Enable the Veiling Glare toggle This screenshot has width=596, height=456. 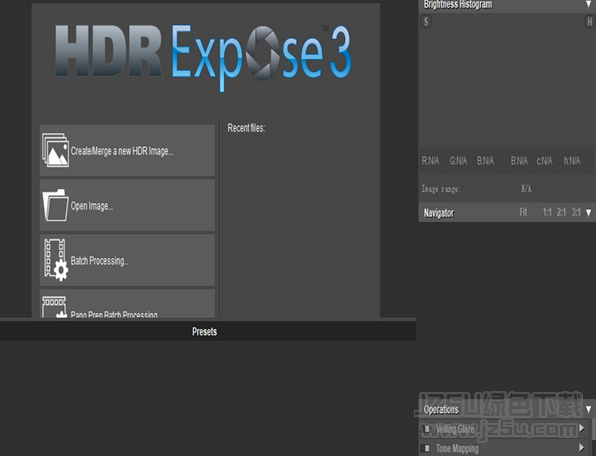tap(426, 429)
